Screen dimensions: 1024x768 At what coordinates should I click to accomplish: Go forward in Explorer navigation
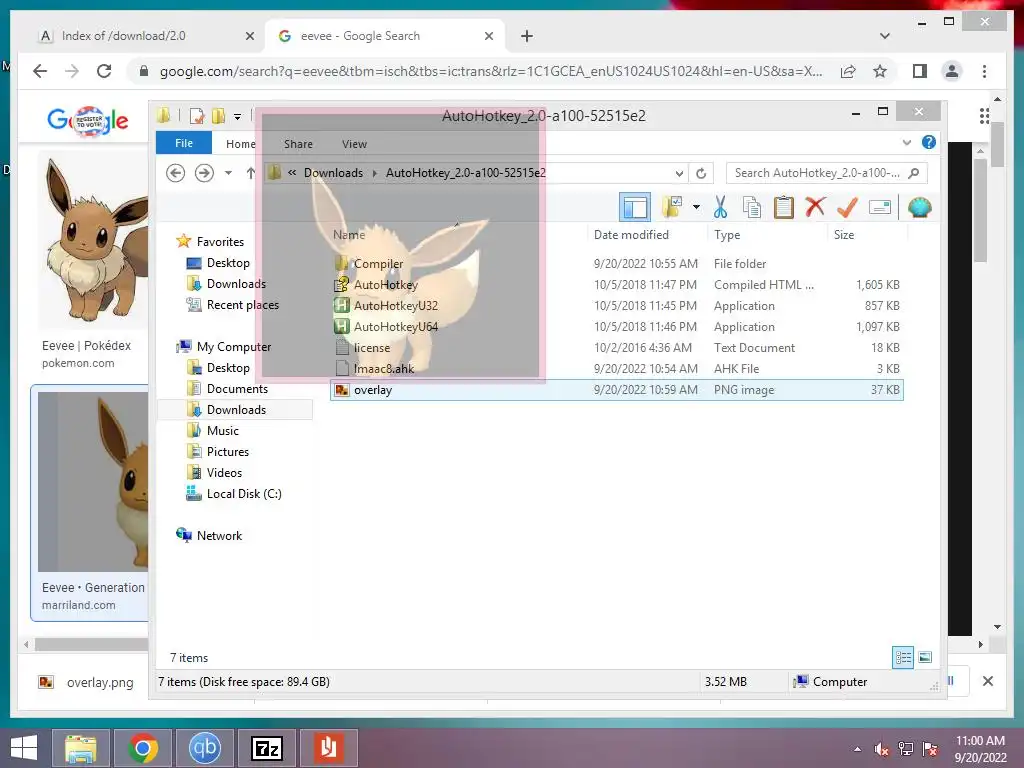click(204, 173)
